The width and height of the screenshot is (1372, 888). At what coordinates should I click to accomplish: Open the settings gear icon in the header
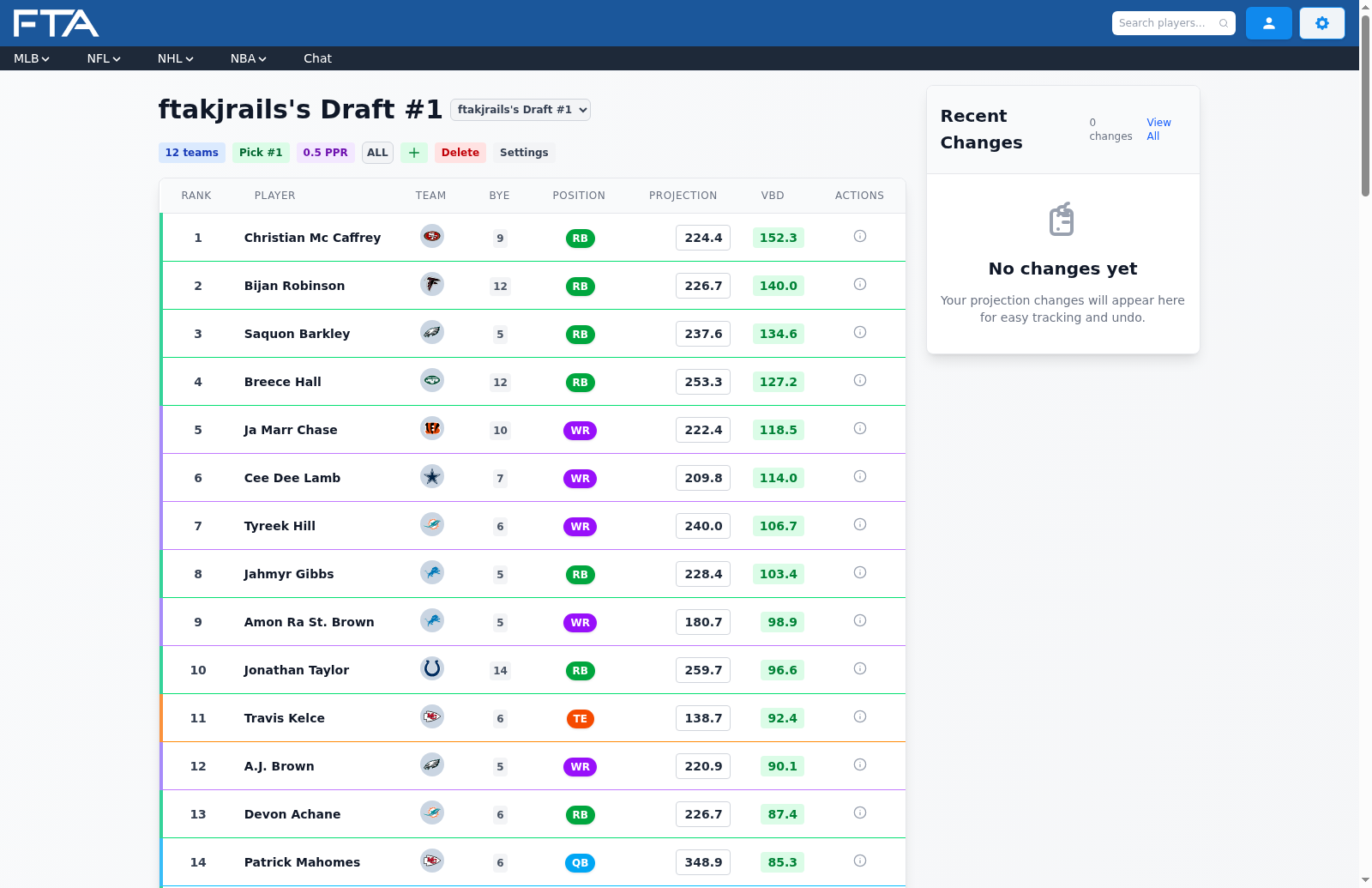pyautogui.click(x=1321, y=23)
